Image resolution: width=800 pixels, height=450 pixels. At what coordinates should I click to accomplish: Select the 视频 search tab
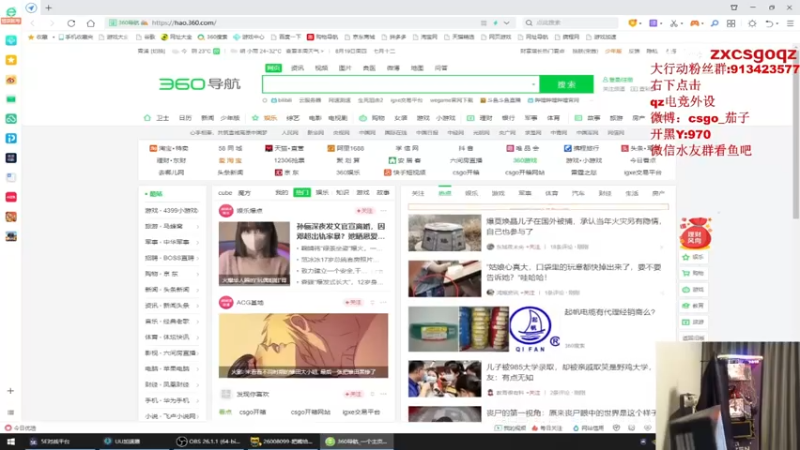pos(321,68)
